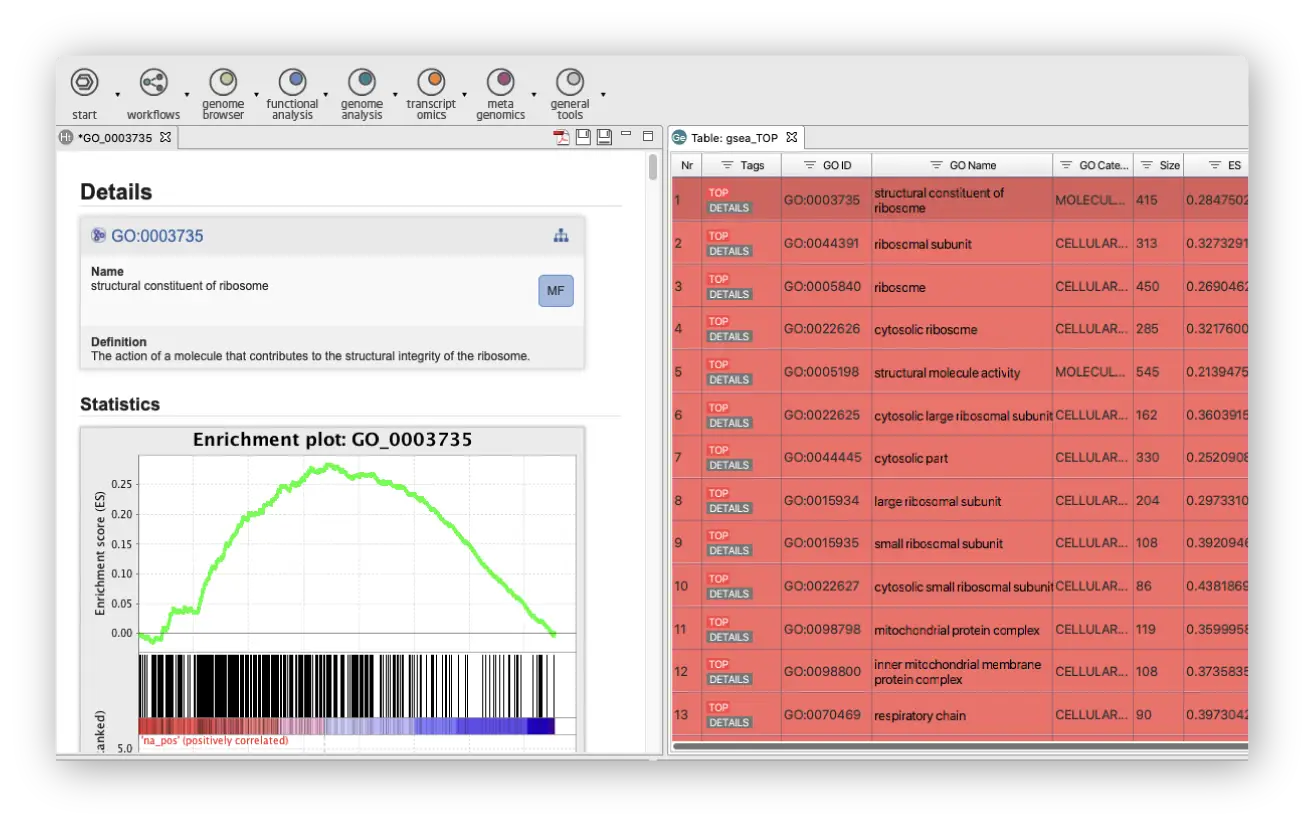Click the GO hierarchy graph icon
The image size is (1314, 826).
tap(561, 236)
